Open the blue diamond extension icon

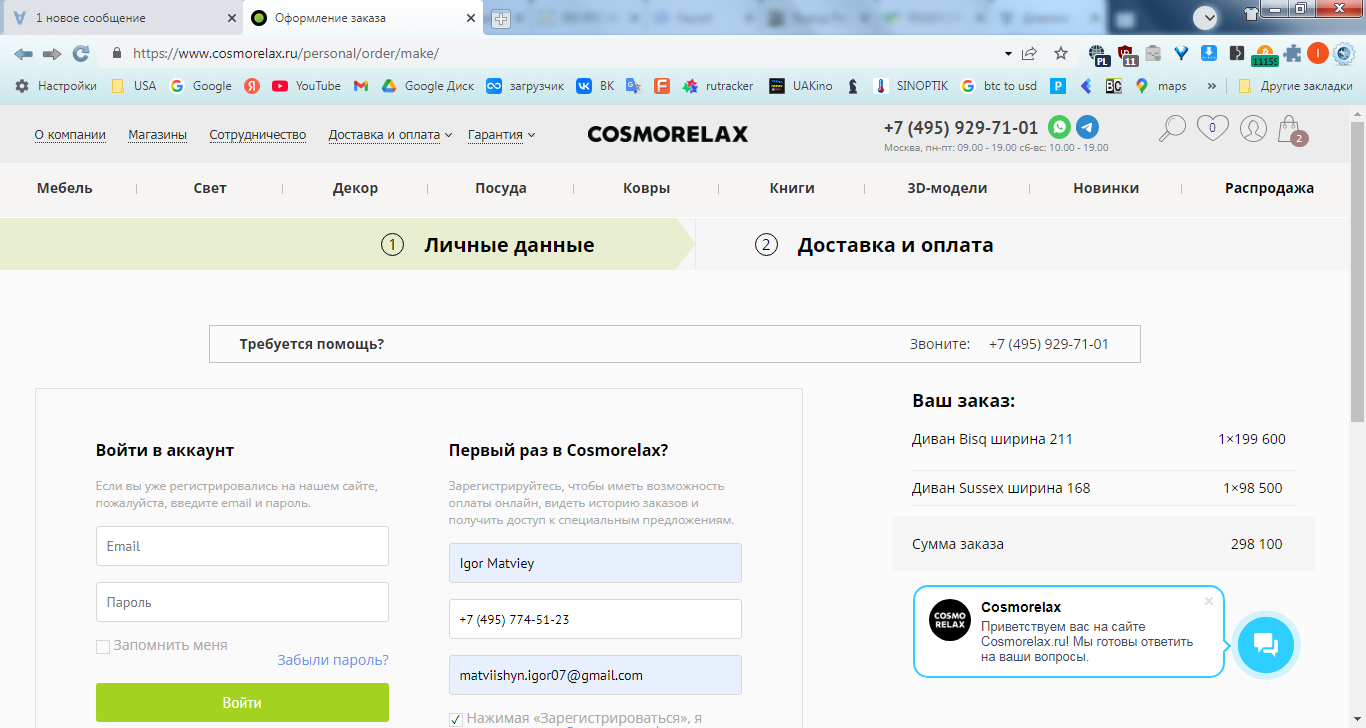coord(1181,53)
